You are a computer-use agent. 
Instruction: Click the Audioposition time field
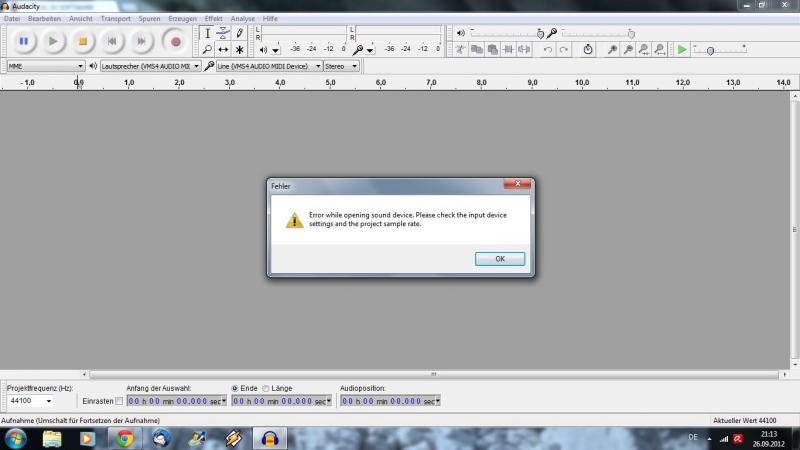(x=390, y=402)
